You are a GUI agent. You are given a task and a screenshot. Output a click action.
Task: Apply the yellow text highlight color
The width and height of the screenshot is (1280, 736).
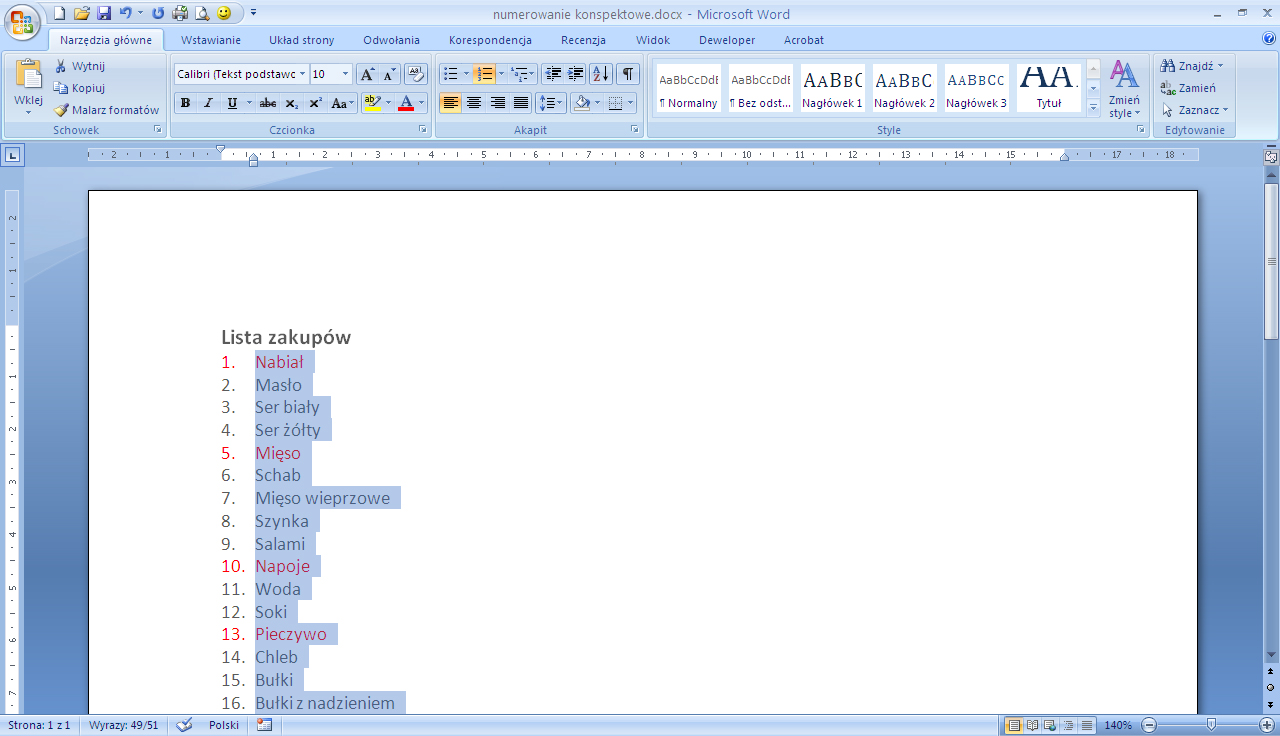click(x=372, y=103)
